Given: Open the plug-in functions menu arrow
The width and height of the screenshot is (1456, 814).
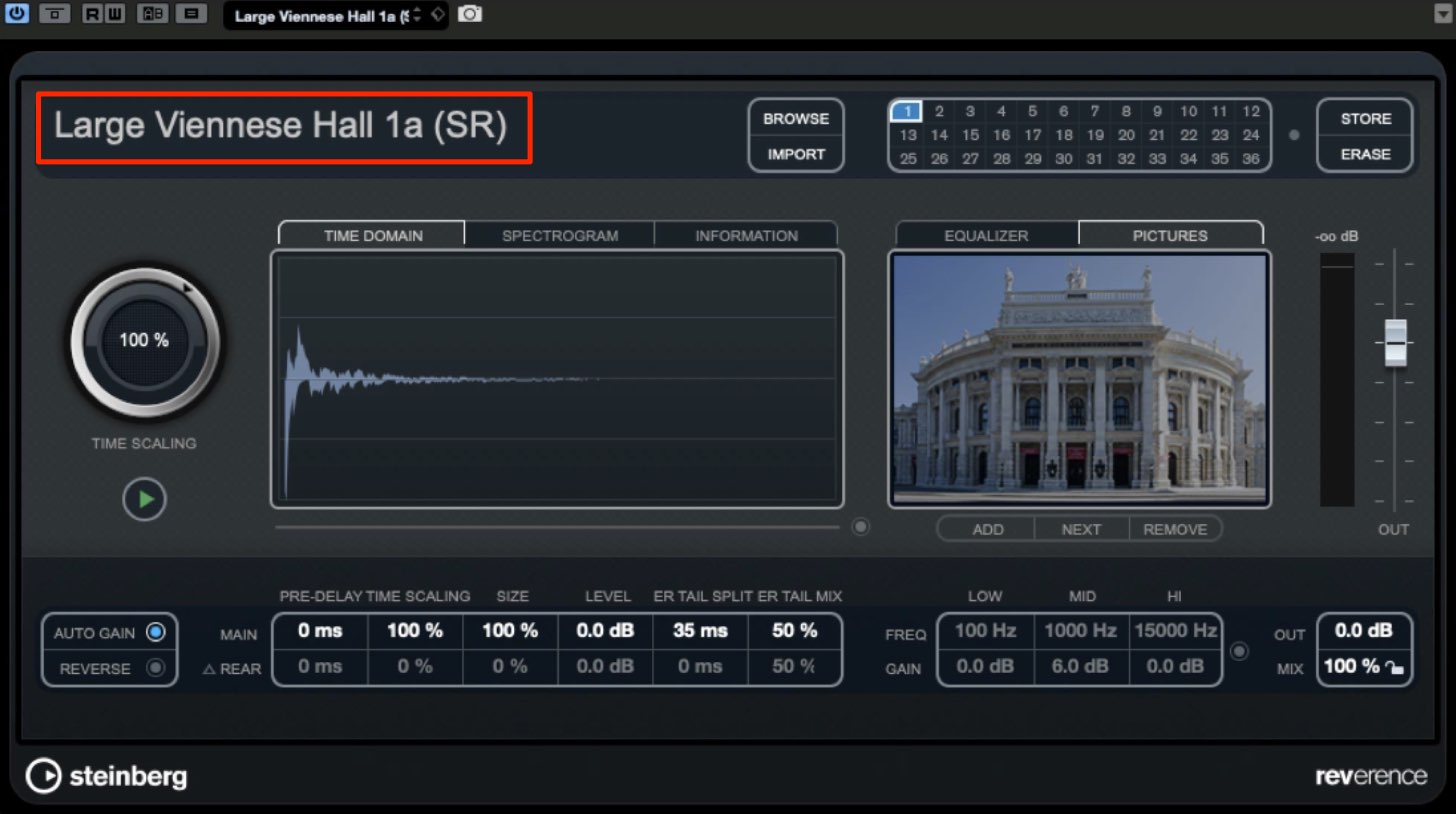Looking at the screenshot, I should tap(1442, 14).
